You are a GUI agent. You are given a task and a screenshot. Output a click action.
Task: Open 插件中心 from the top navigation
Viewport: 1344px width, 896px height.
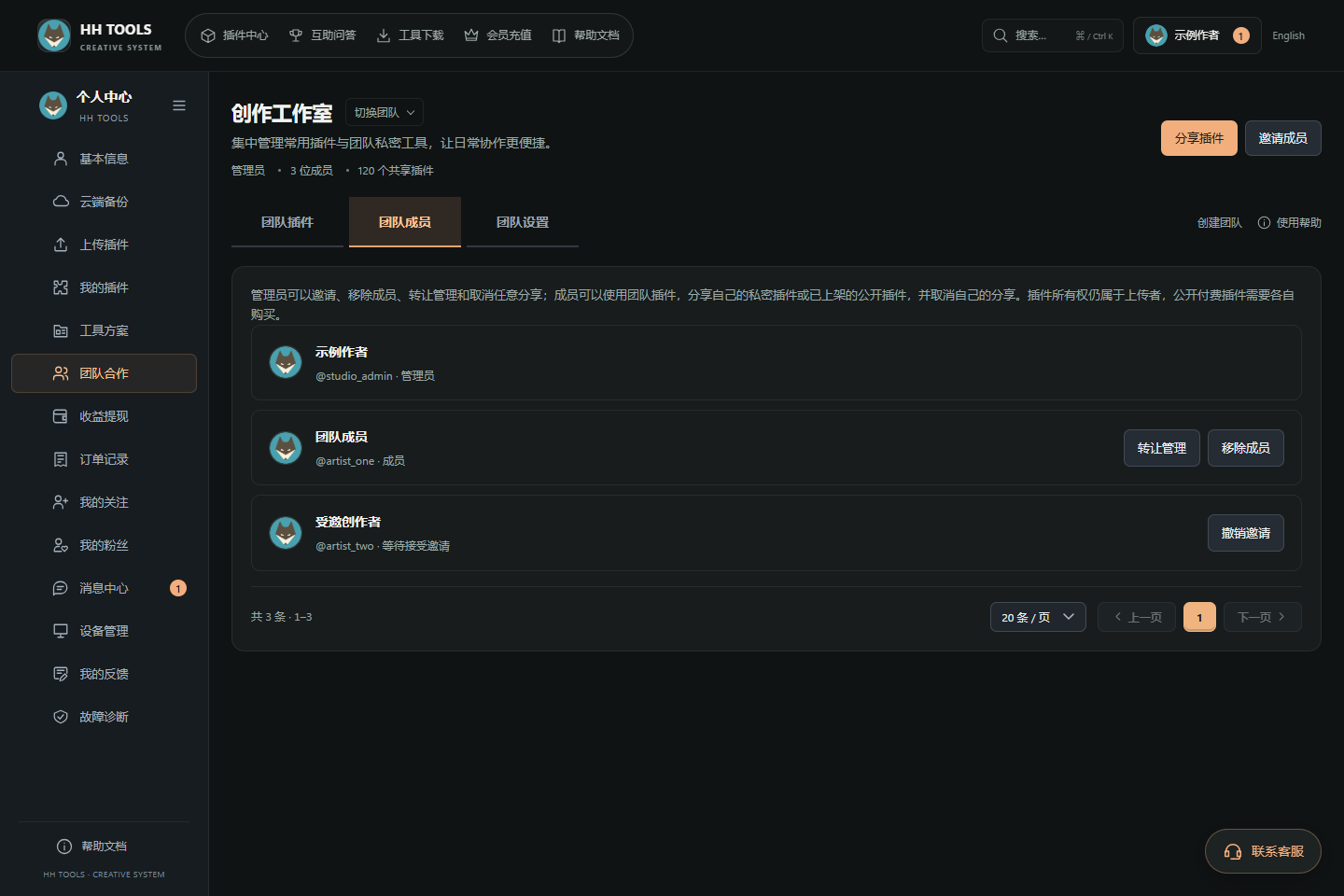tap(234, 35)
